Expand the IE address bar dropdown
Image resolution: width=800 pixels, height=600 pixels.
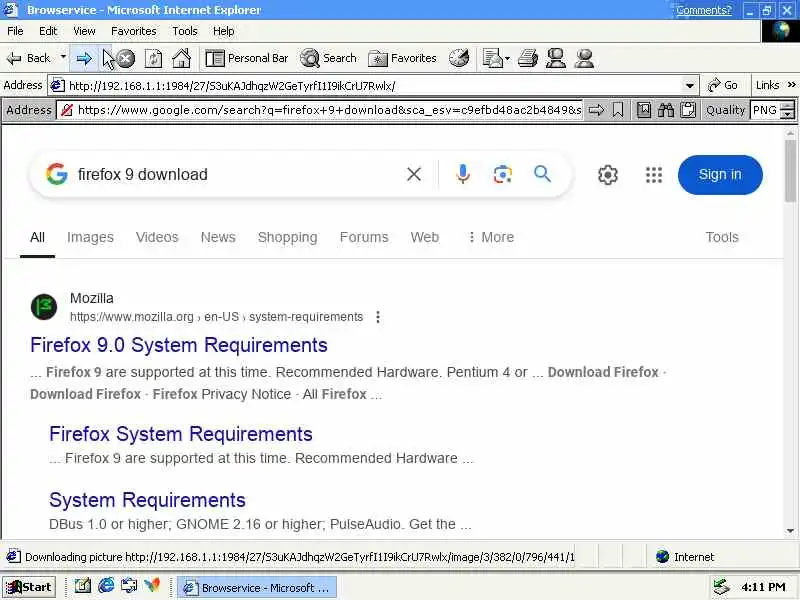[x=690, y=86]
